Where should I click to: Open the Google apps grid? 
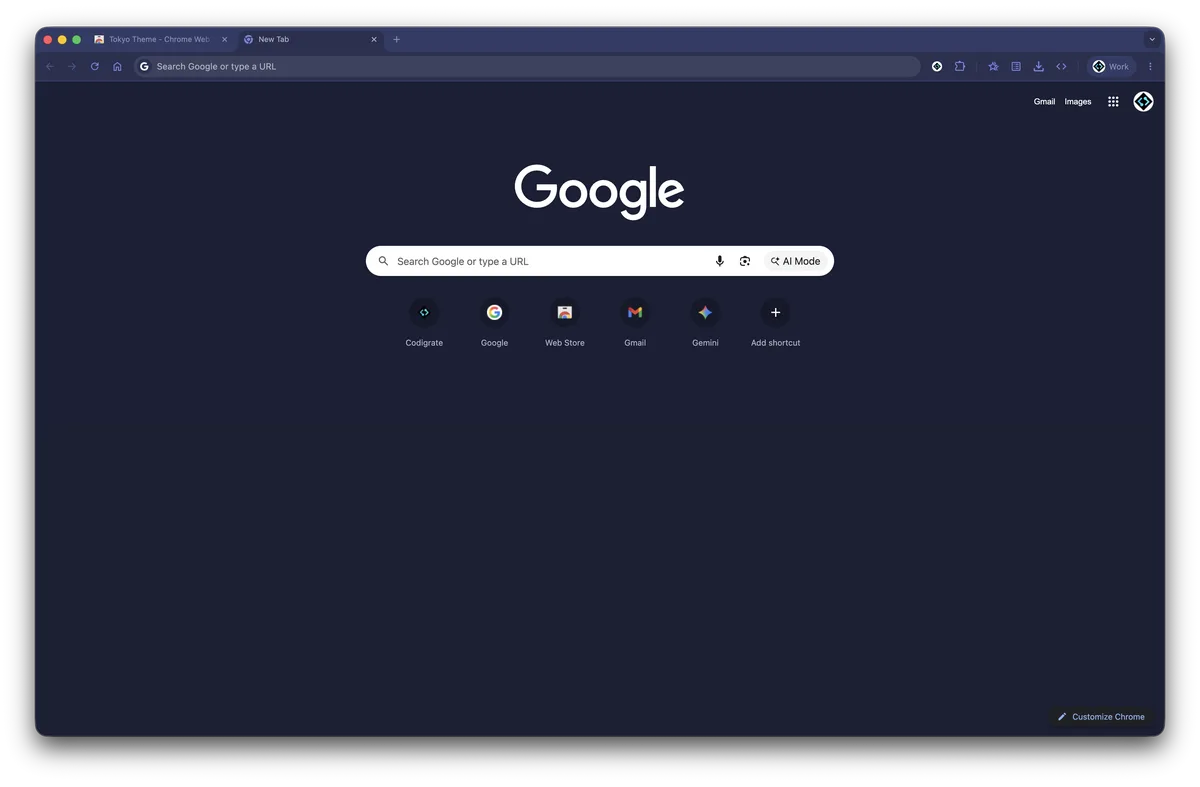(1113, 102)
